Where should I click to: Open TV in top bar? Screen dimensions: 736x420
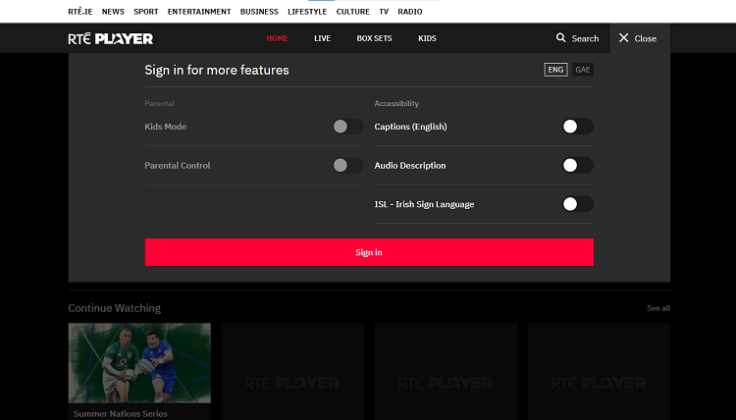(x=384, y=12)
